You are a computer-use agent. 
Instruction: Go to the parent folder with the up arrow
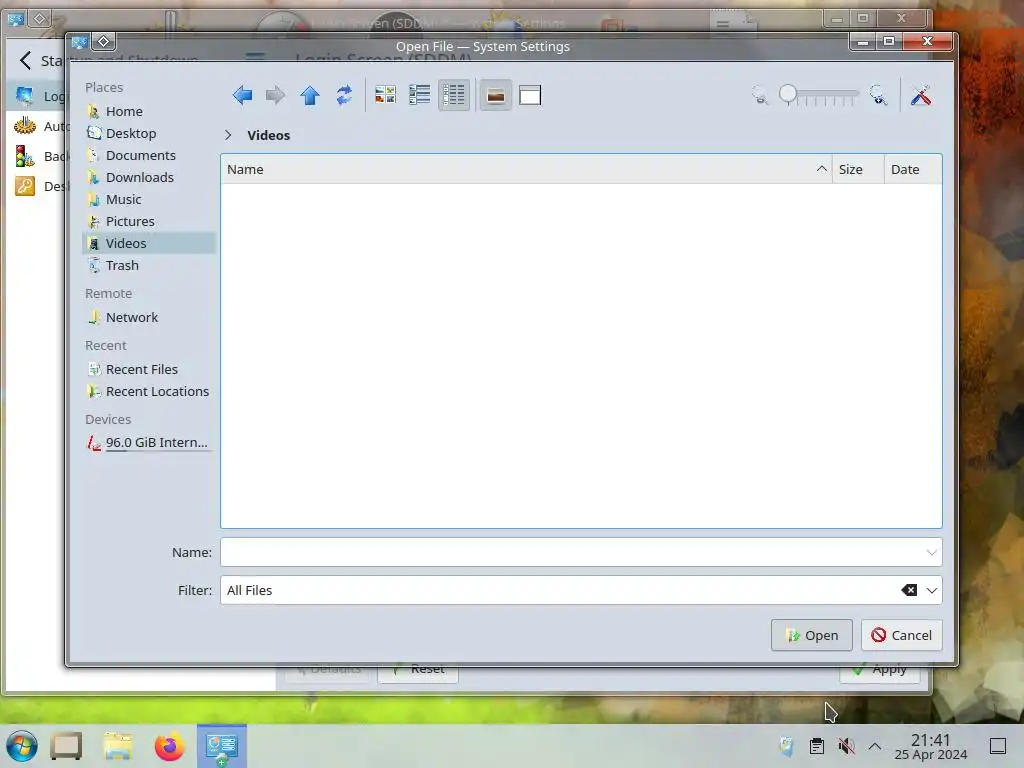tap(310, 95)
